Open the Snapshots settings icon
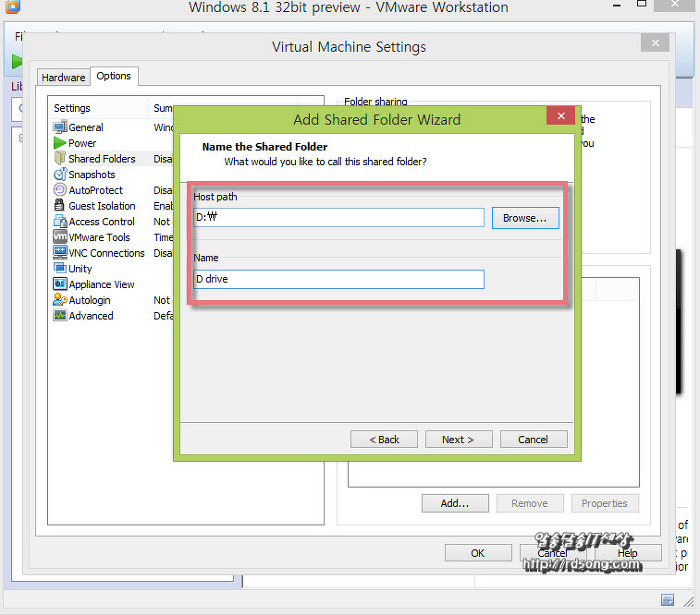Viewport: 700px width, 615px height. coord(60,175)
